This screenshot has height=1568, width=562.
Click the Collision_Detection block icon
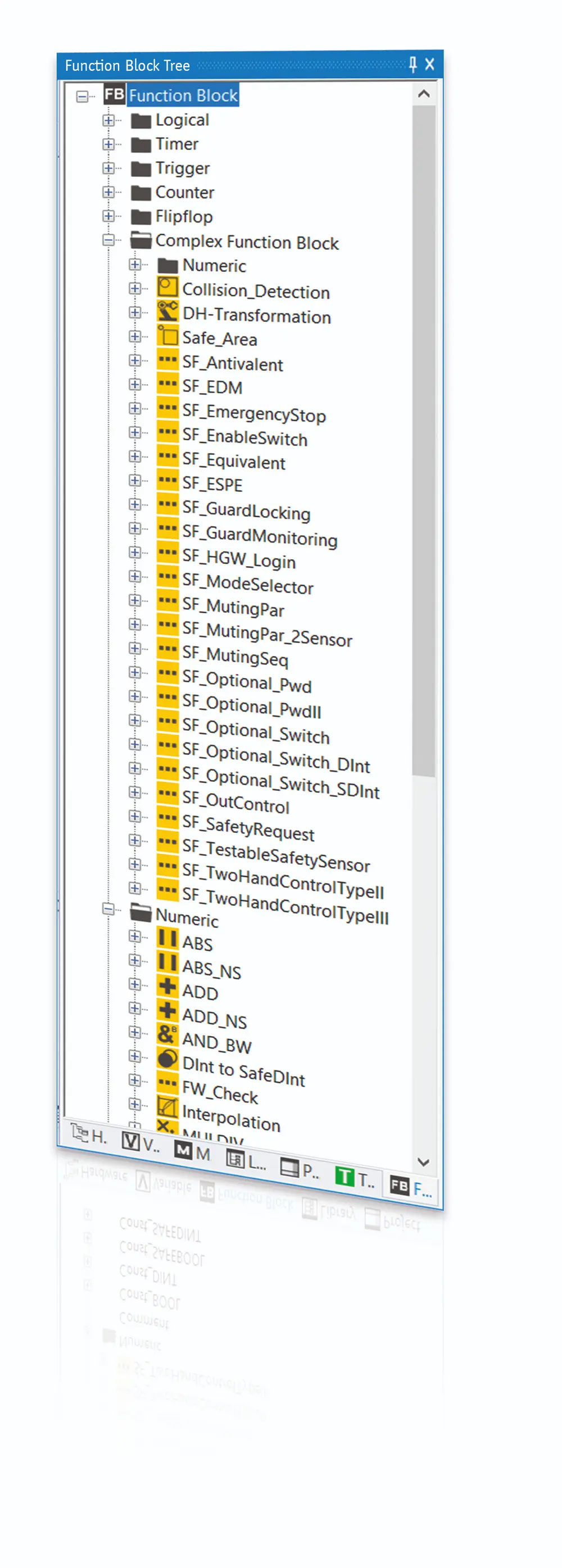point(167,286)
